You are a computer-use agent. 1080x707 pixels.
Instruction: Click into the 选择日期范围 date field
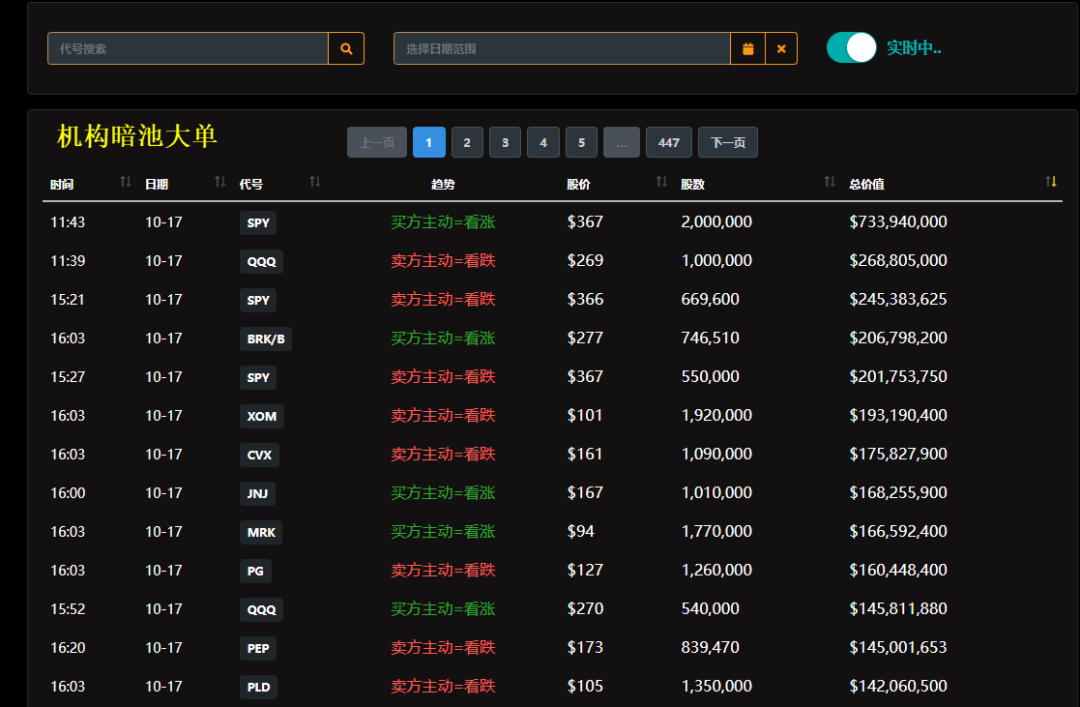562,49
